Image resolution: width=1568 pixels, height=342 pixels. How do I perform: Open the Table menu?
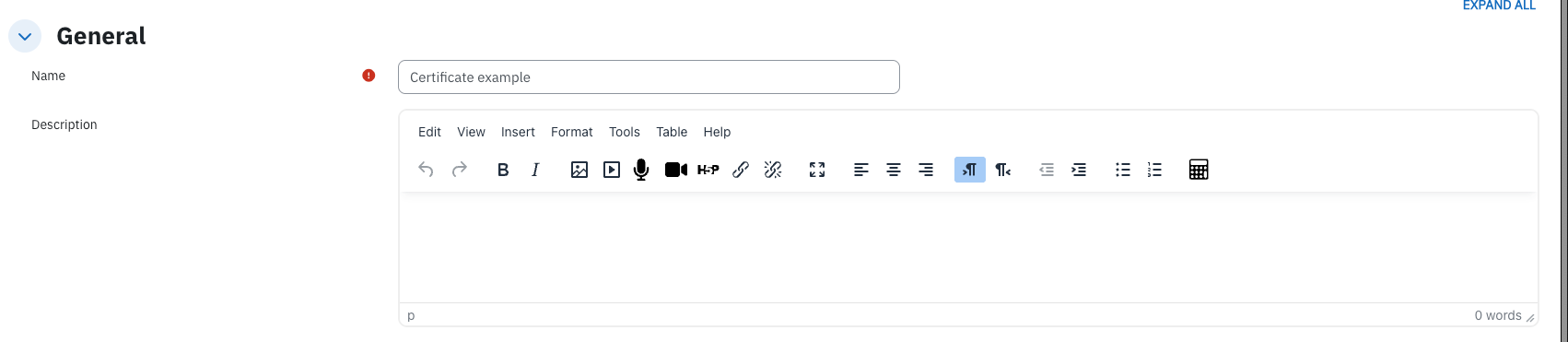pos(672,132)
